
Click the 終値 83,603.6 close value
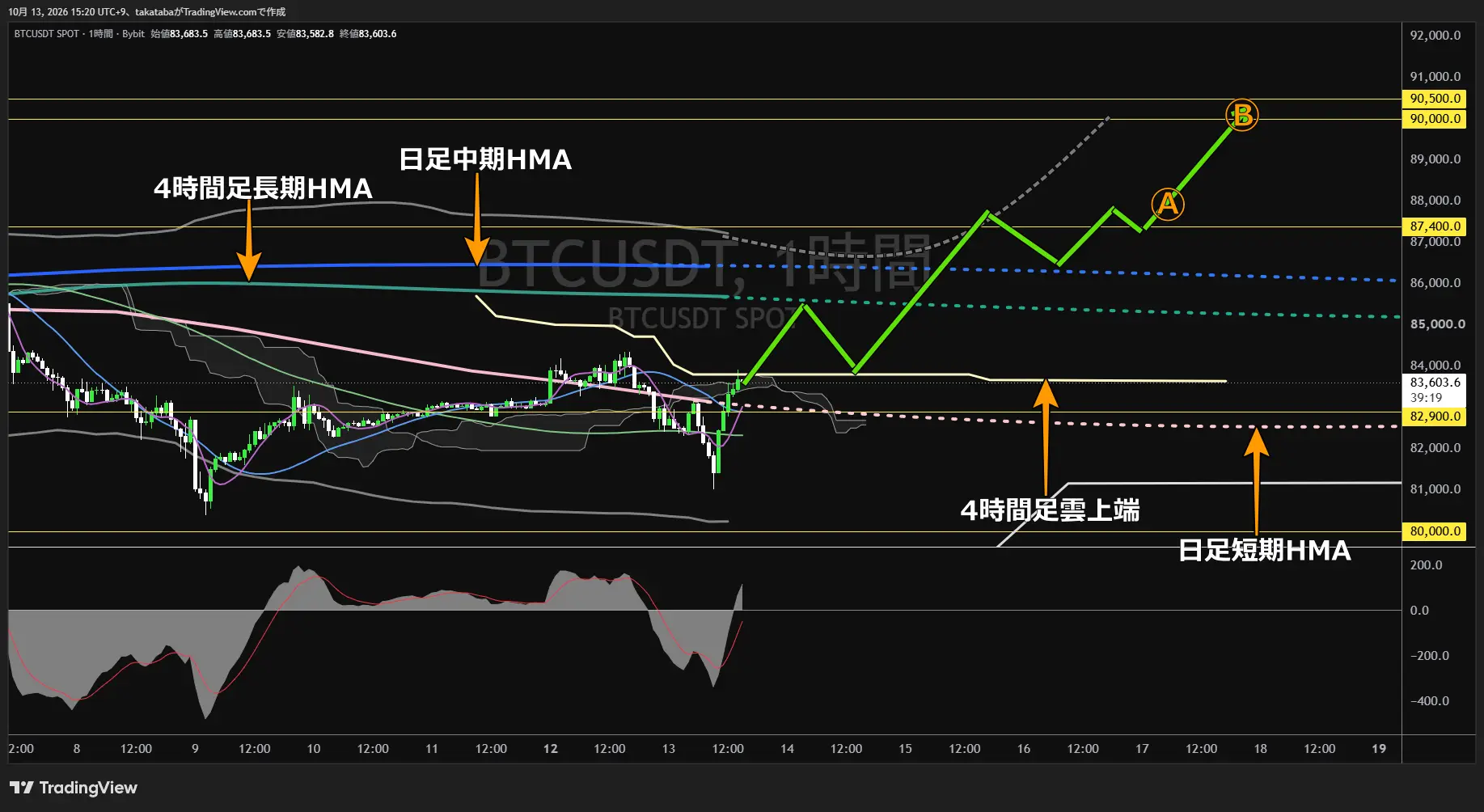(368, 34)
